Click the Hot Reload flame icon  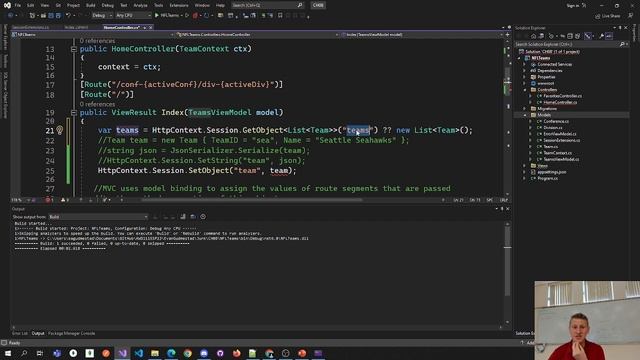click(195, 16)
